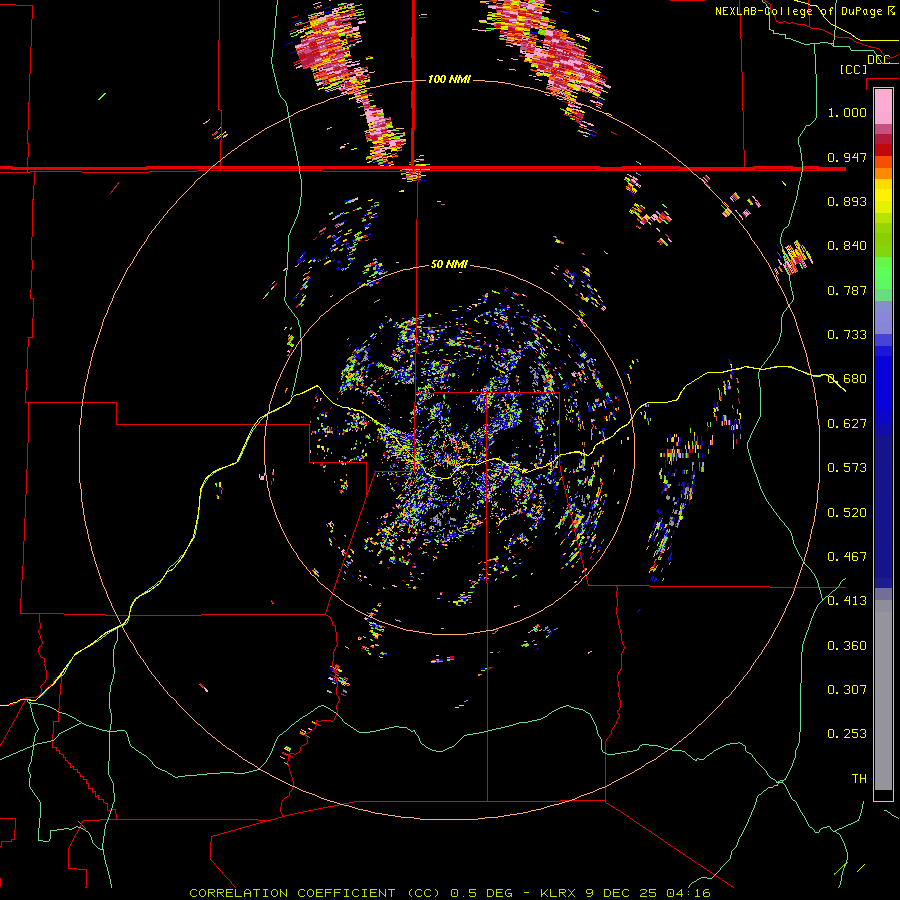Click the 0.787 scale value
This screenshot has width=900, height=900.
coord(847,290)
